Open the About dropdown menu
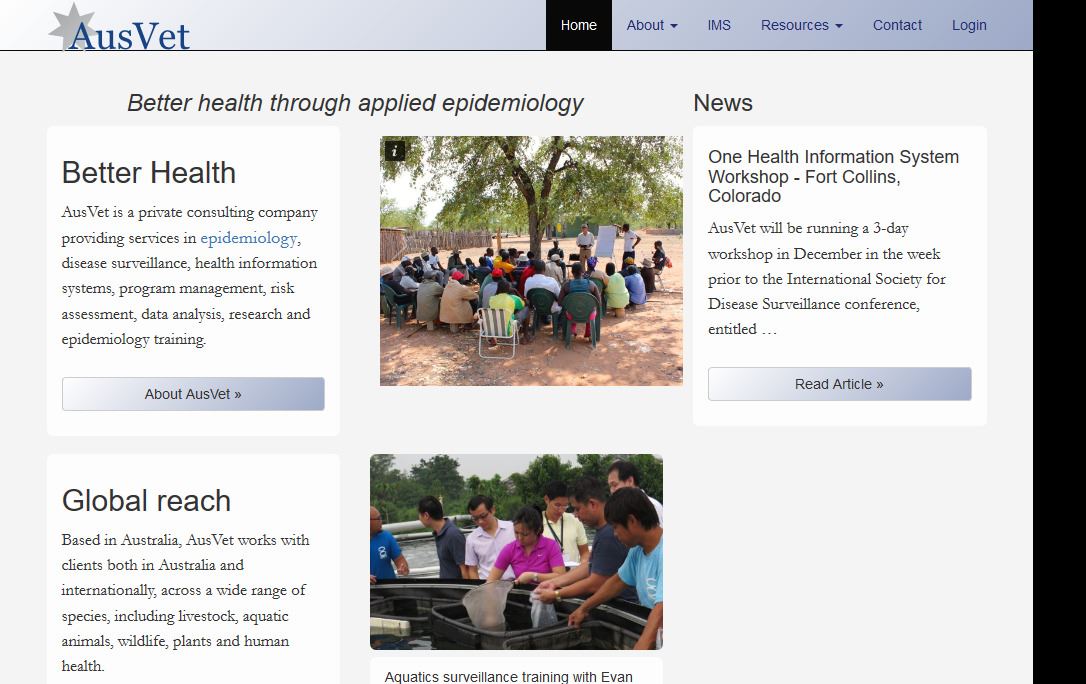The height and width of the screenshot is (684, 1086). click(651, 25)
